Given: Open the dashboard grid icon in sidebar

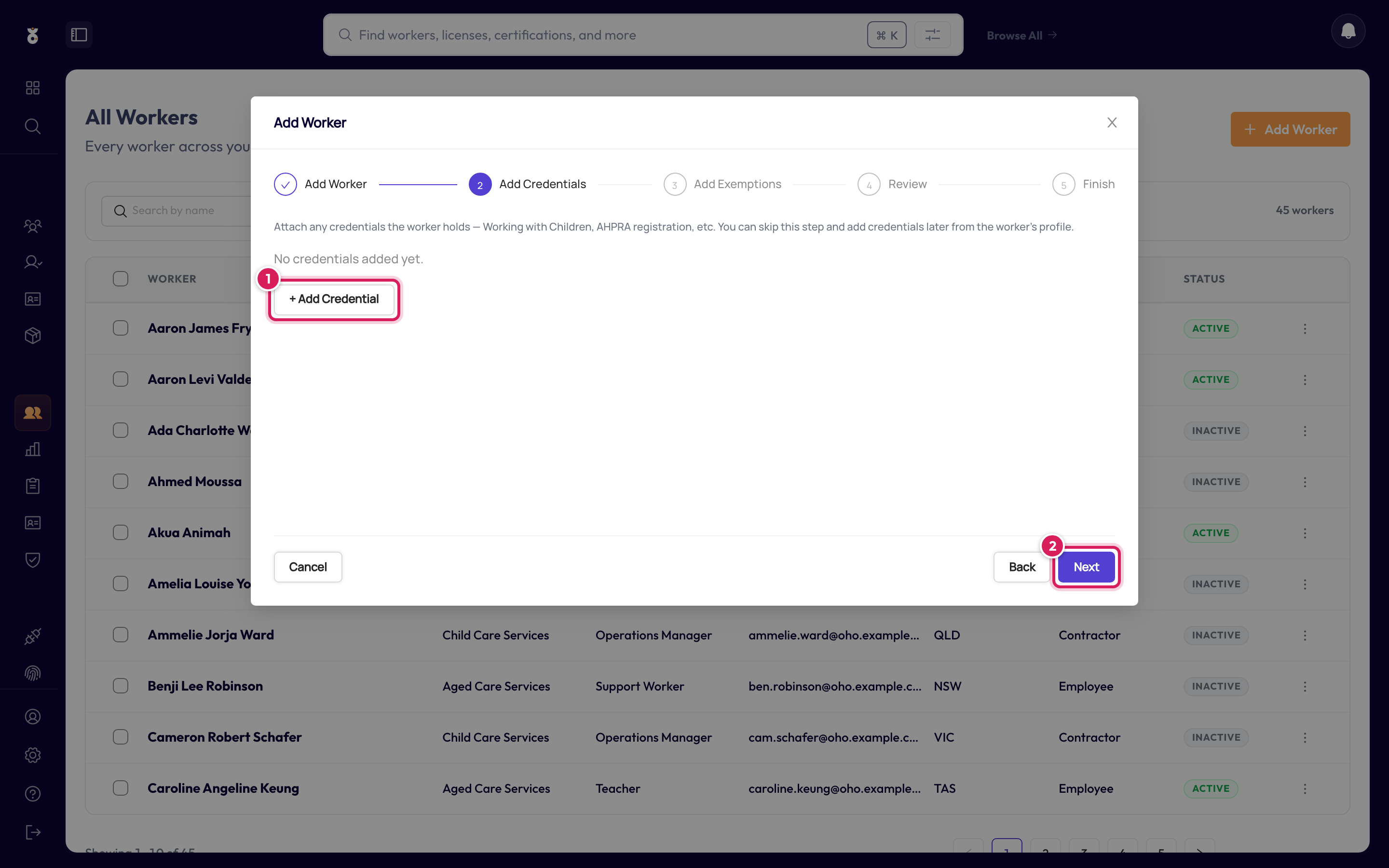Looking at the screenshot, I should tap(33, 88).
